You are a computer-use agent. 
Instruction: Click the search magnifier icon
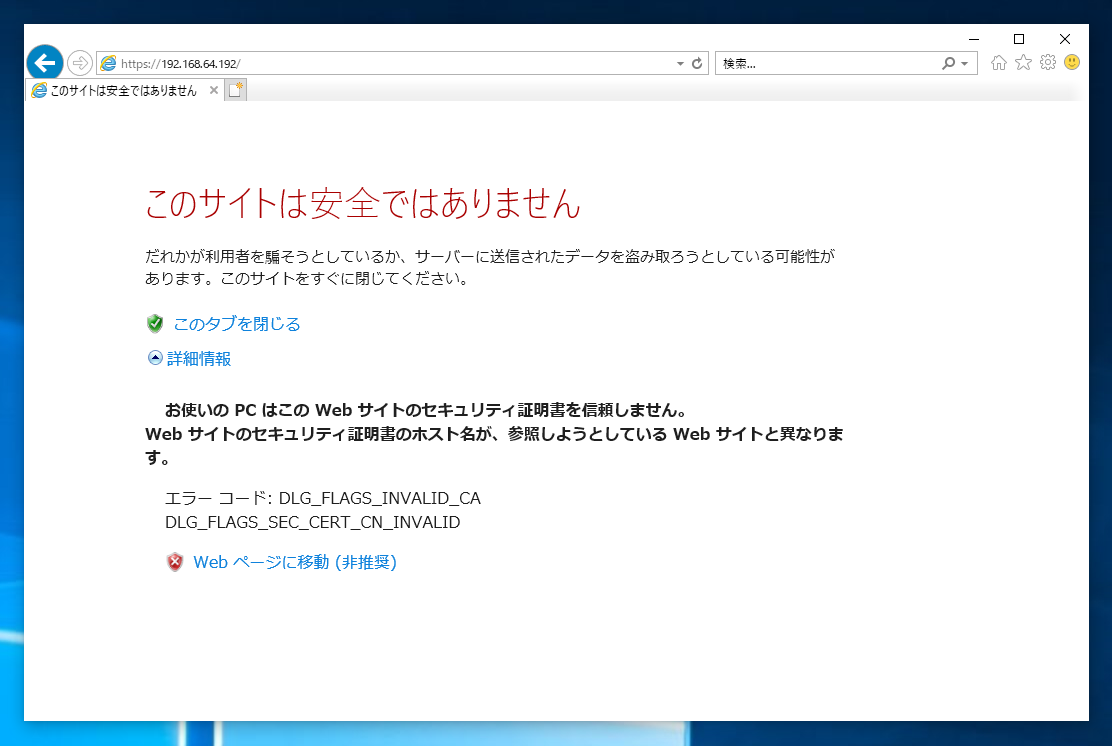coord(947,63)
